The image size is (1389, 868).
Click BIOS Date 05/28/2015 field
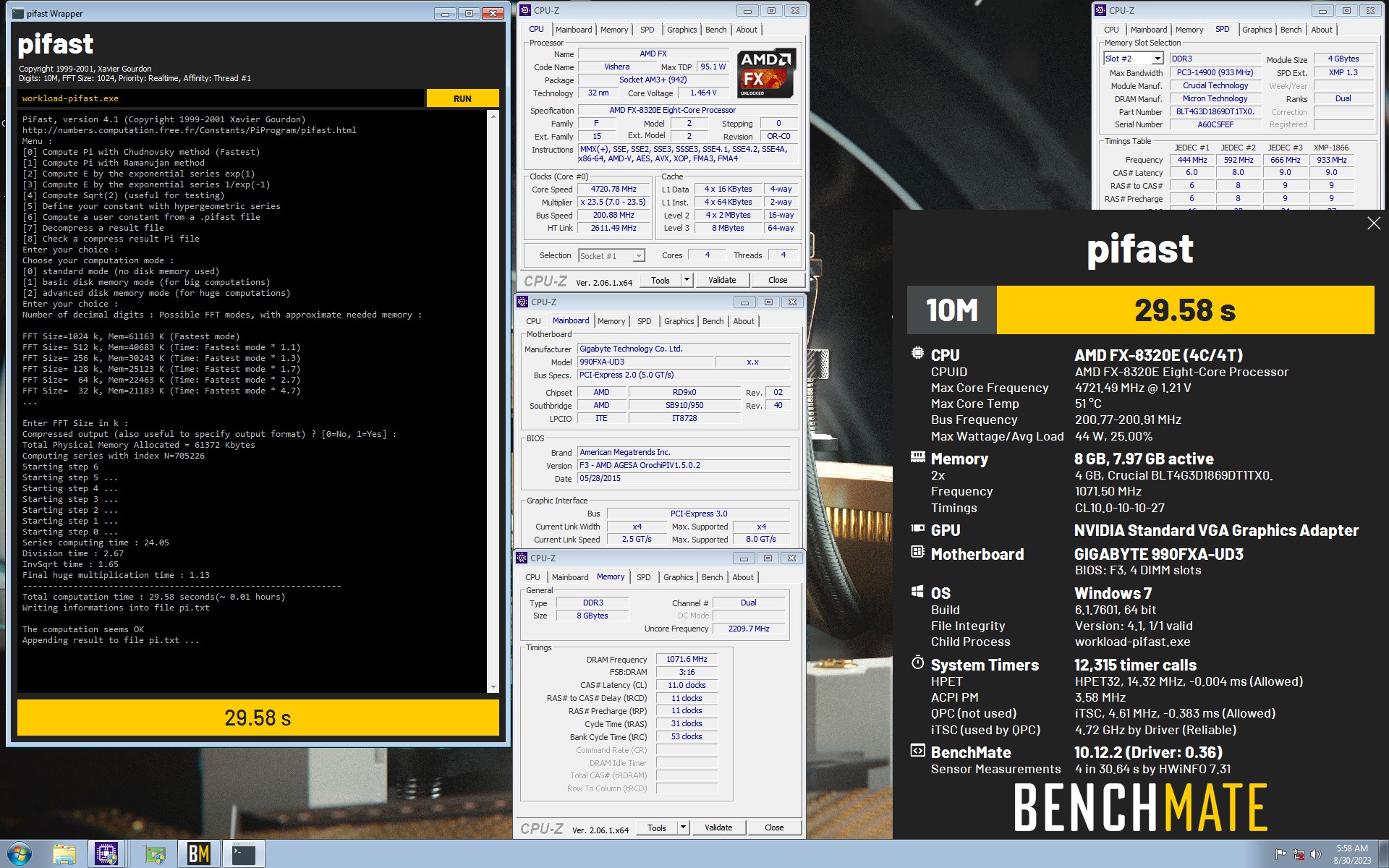point(684,478)
